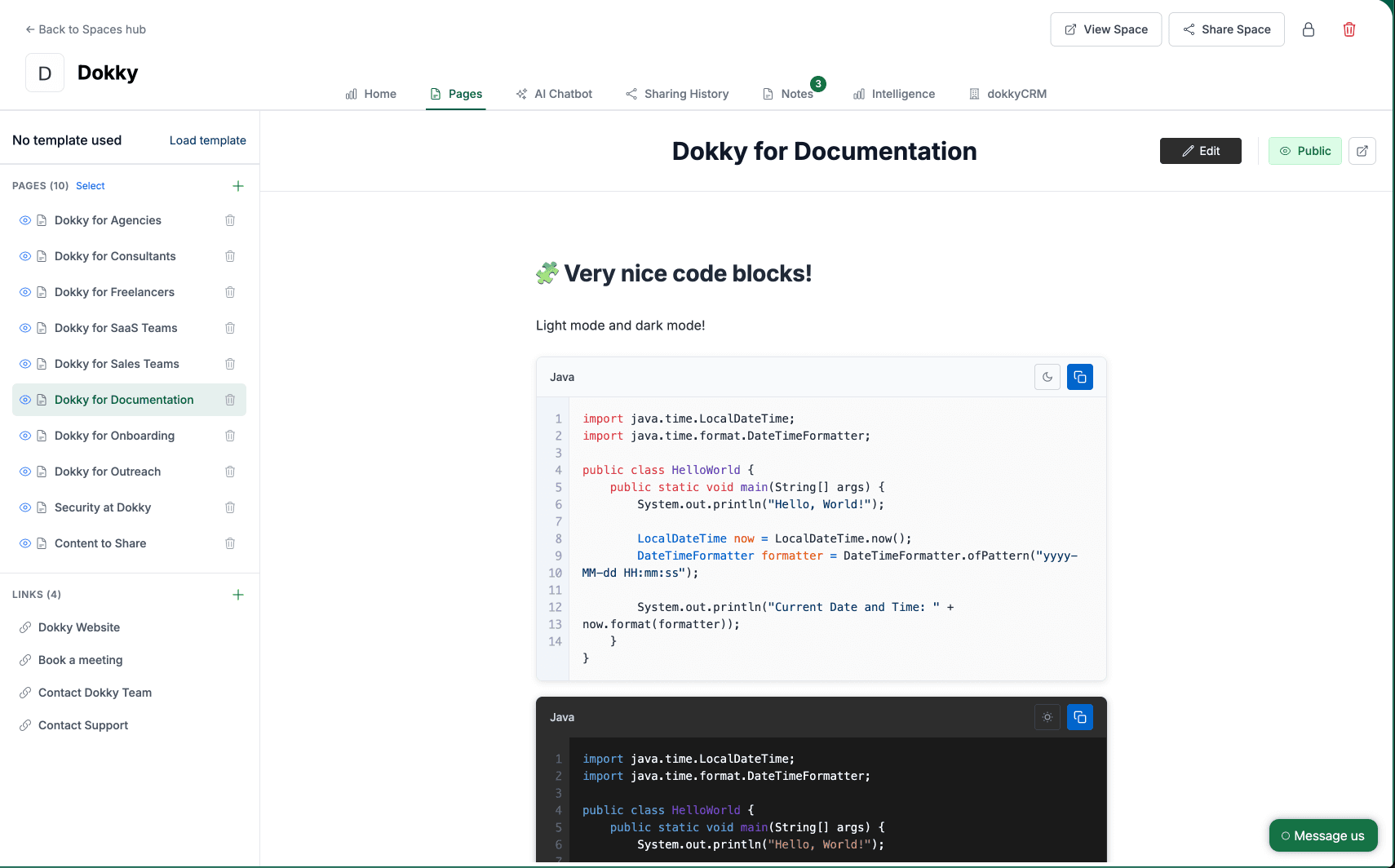The height and width of the screenshot is (868, 1395).
Task: Open the Dokky Website link
Action: [x=79, y=627]
